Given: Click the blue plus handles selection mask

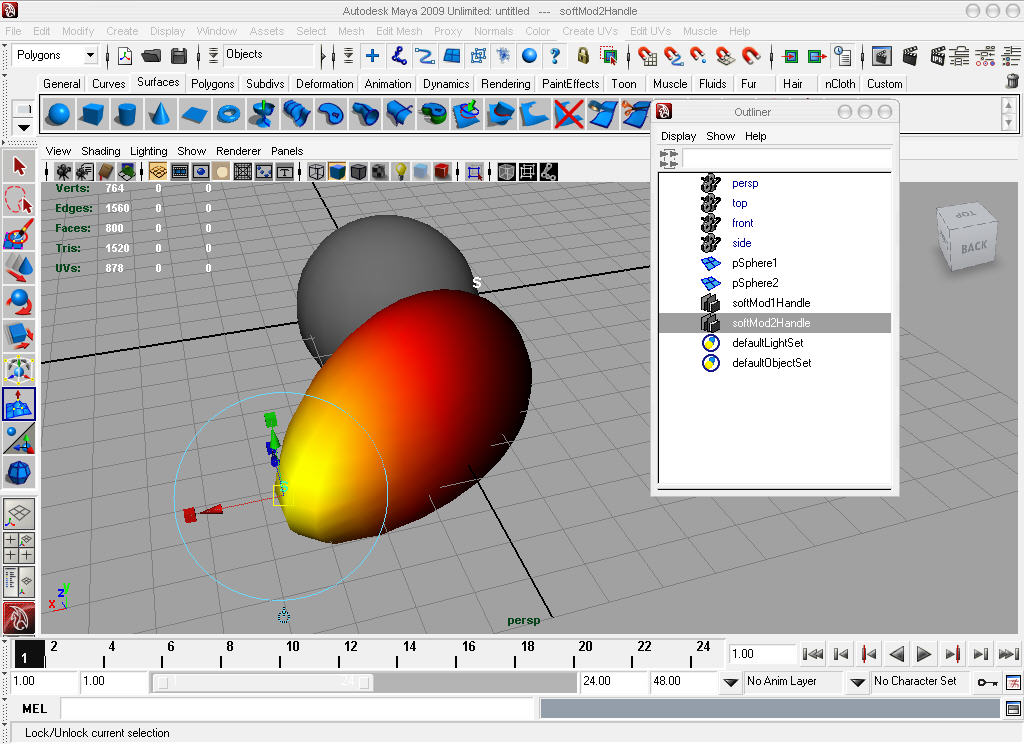Looking at the screenshot, I should (x=372, y=56).
